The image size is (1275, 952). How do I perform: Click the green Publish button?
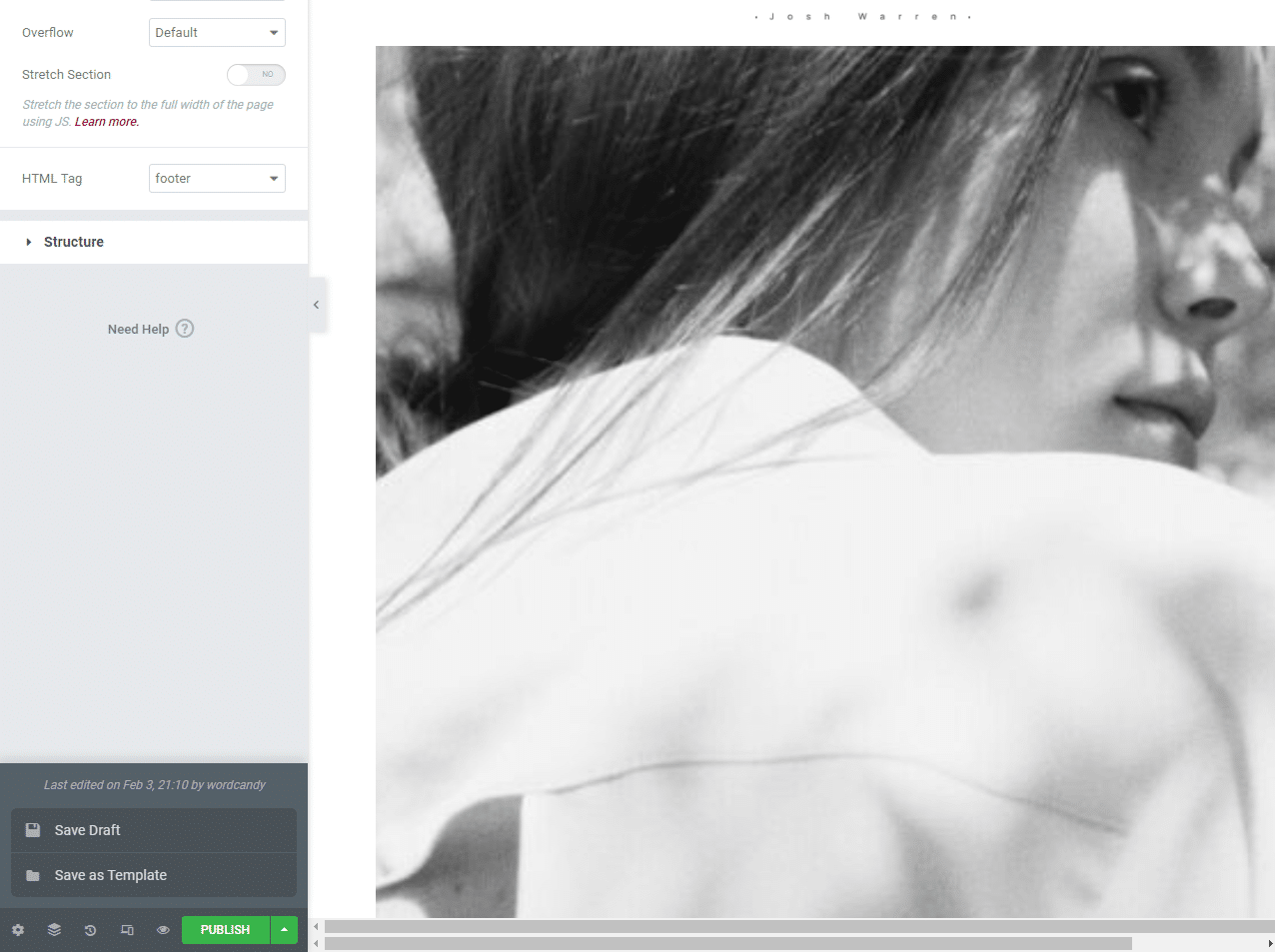(225, 930)
